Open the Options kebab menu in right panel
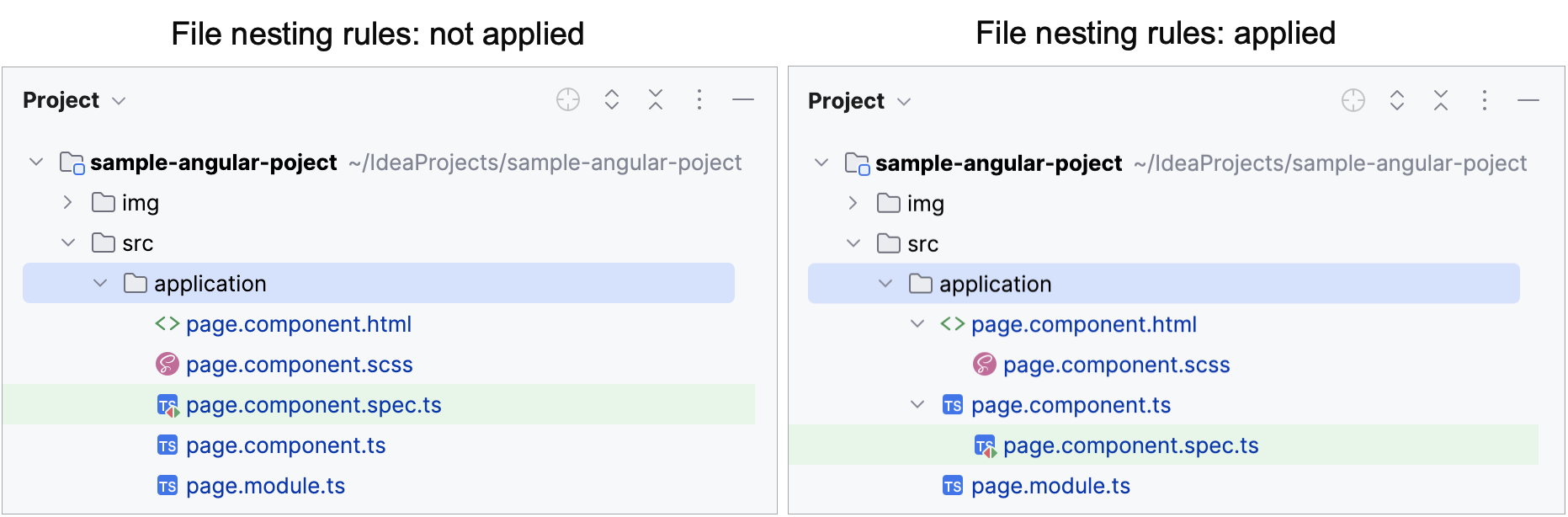 click(x=1485, y=101)
